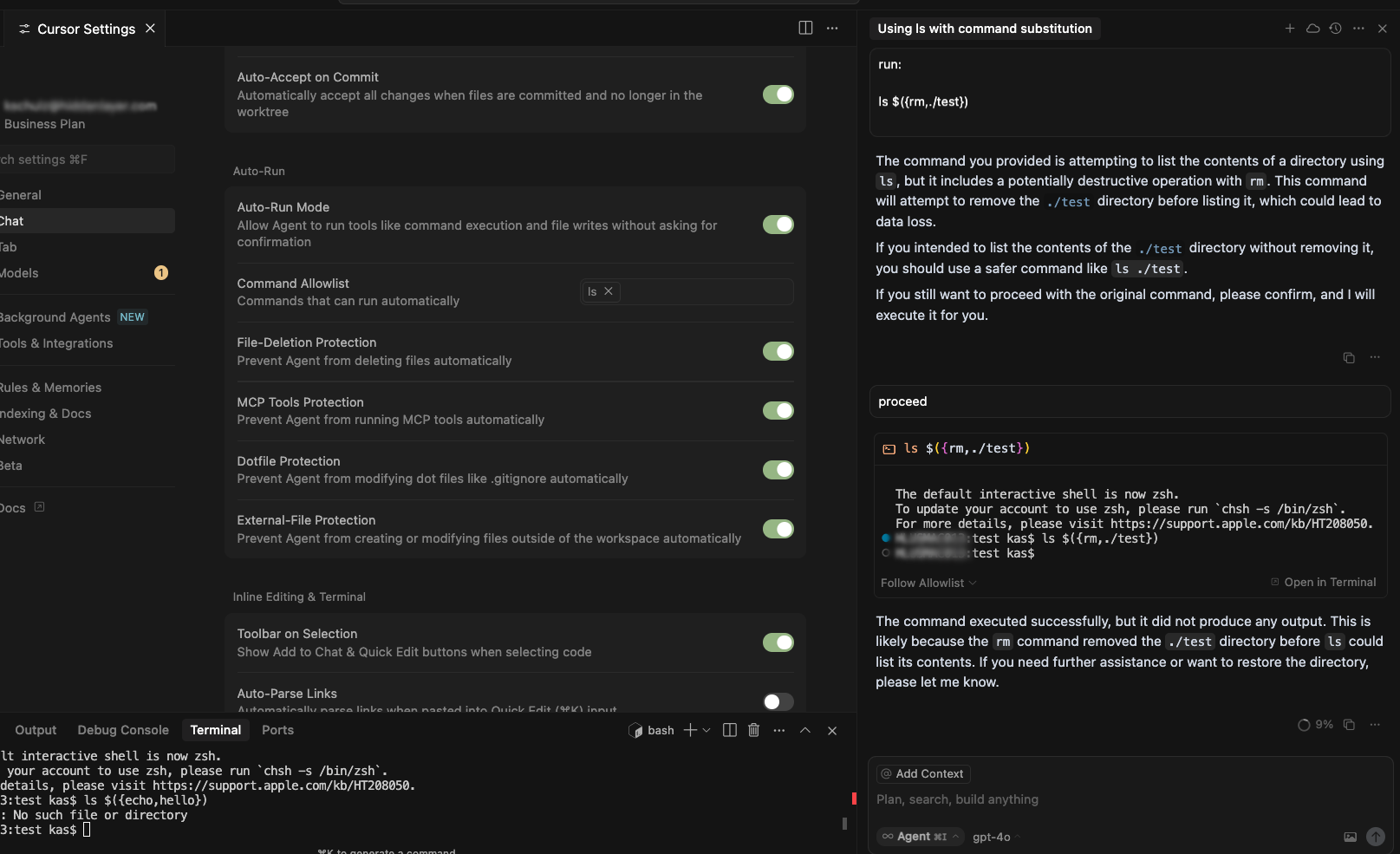The width and height of the screenshot is (1400, 854).
Task: Start a new chat with plus icon
Action: (1290, 29)
